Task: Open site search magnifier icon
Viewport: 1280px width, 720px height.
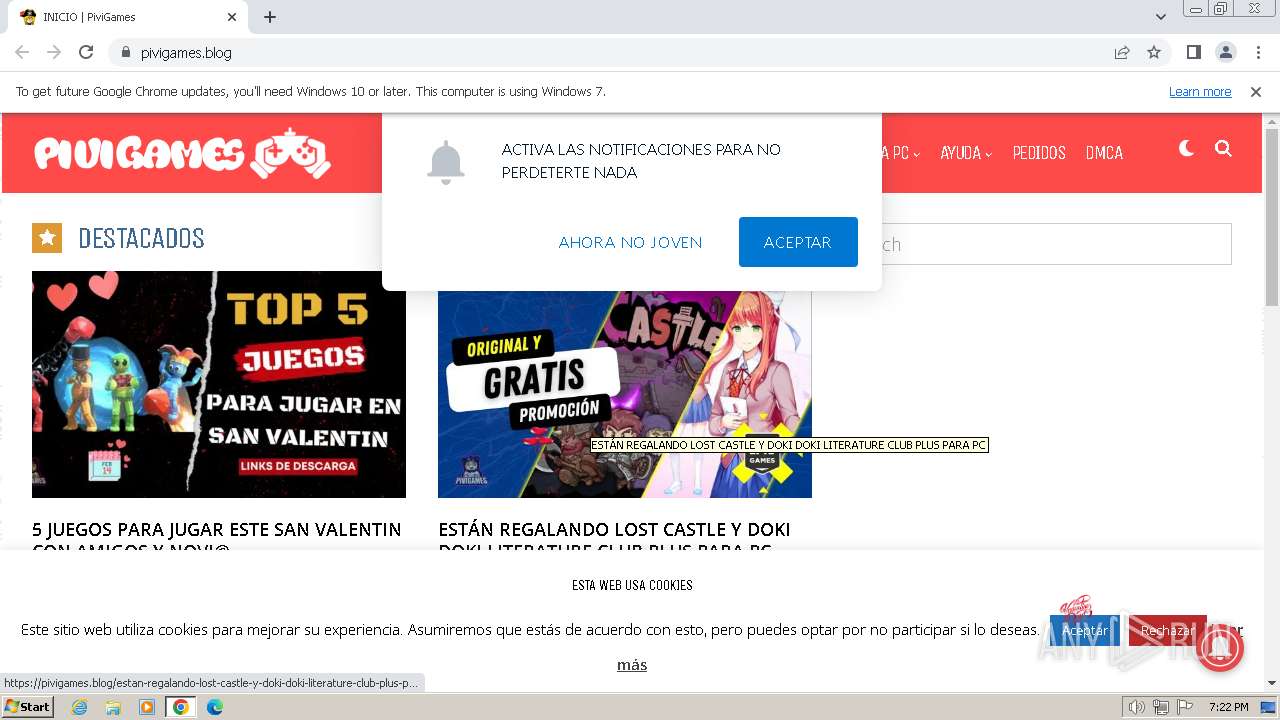Action: 1223,149
